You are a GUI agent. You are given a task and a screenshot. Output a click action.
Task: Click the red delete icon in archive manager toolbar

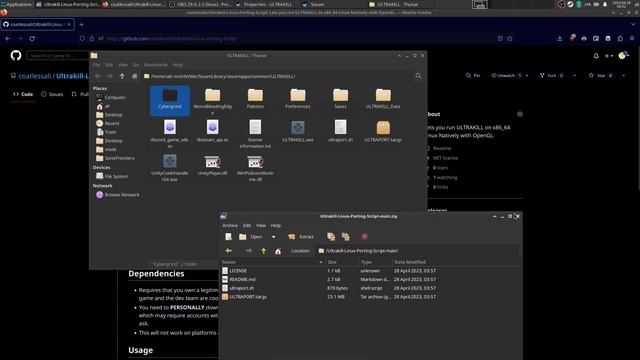tap(364, 237)
